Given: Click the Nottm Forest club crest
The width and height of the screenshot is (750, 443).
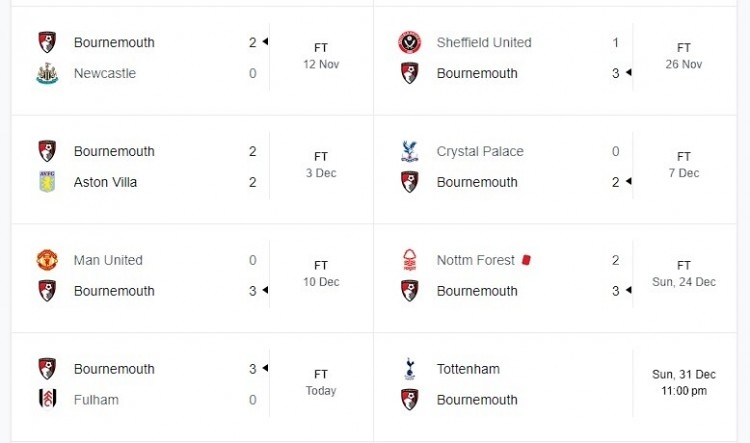Looking at the screenshot, I should click(x=409, y=260).
